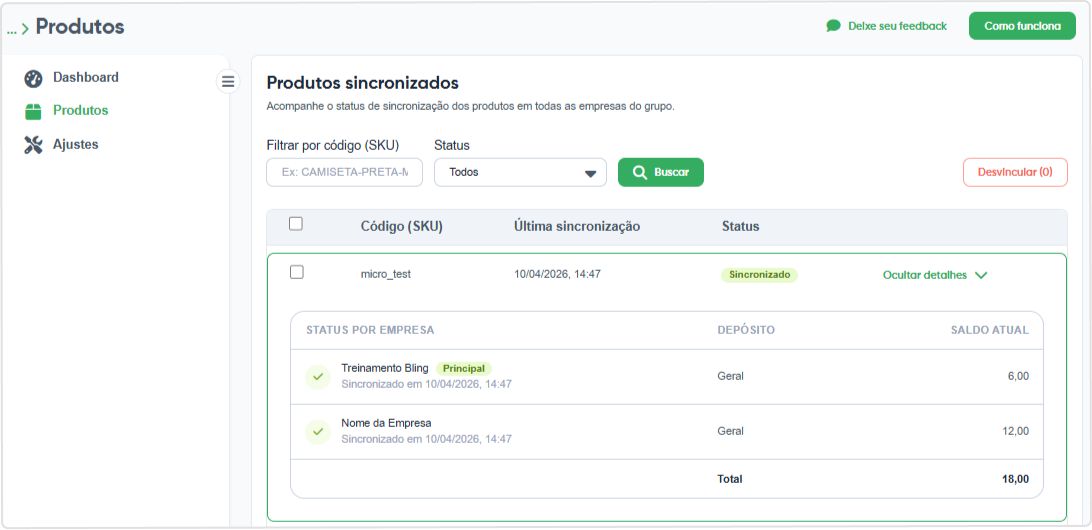Click the Sincronizado status badge
Screen dimensions: 1092x530
[x=759, y=274]
